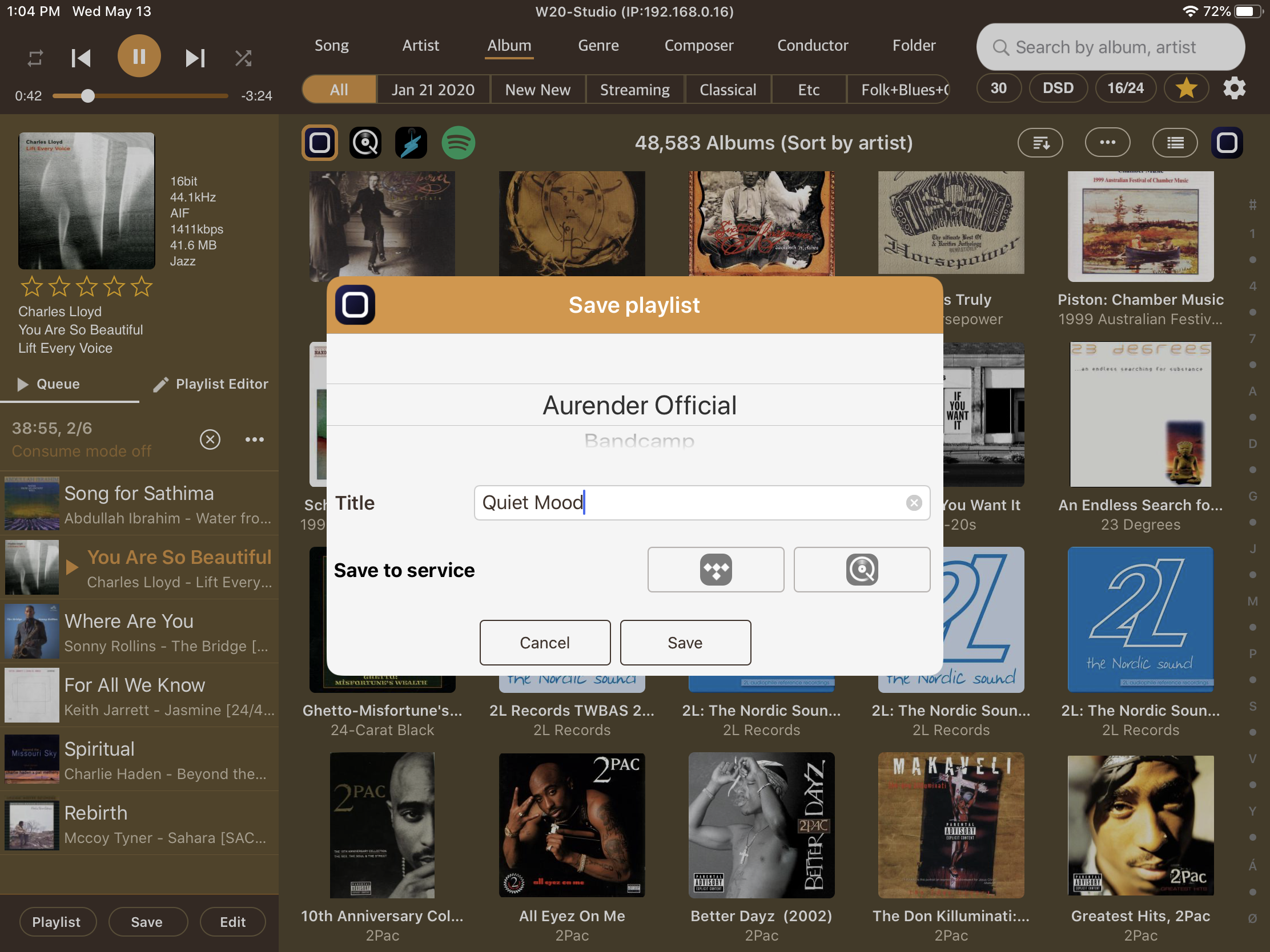
Task: Clear the Title text field
Action: 914,503
